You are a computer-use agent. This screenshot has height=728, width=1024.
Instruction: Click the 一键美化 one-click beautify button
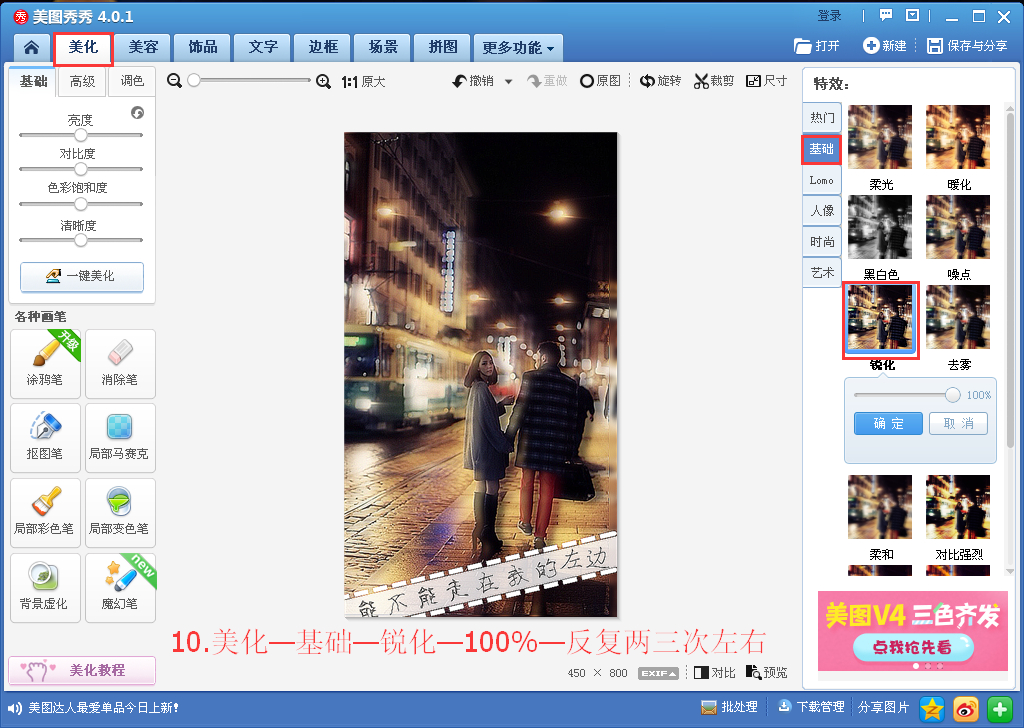[x=82, y=276]
